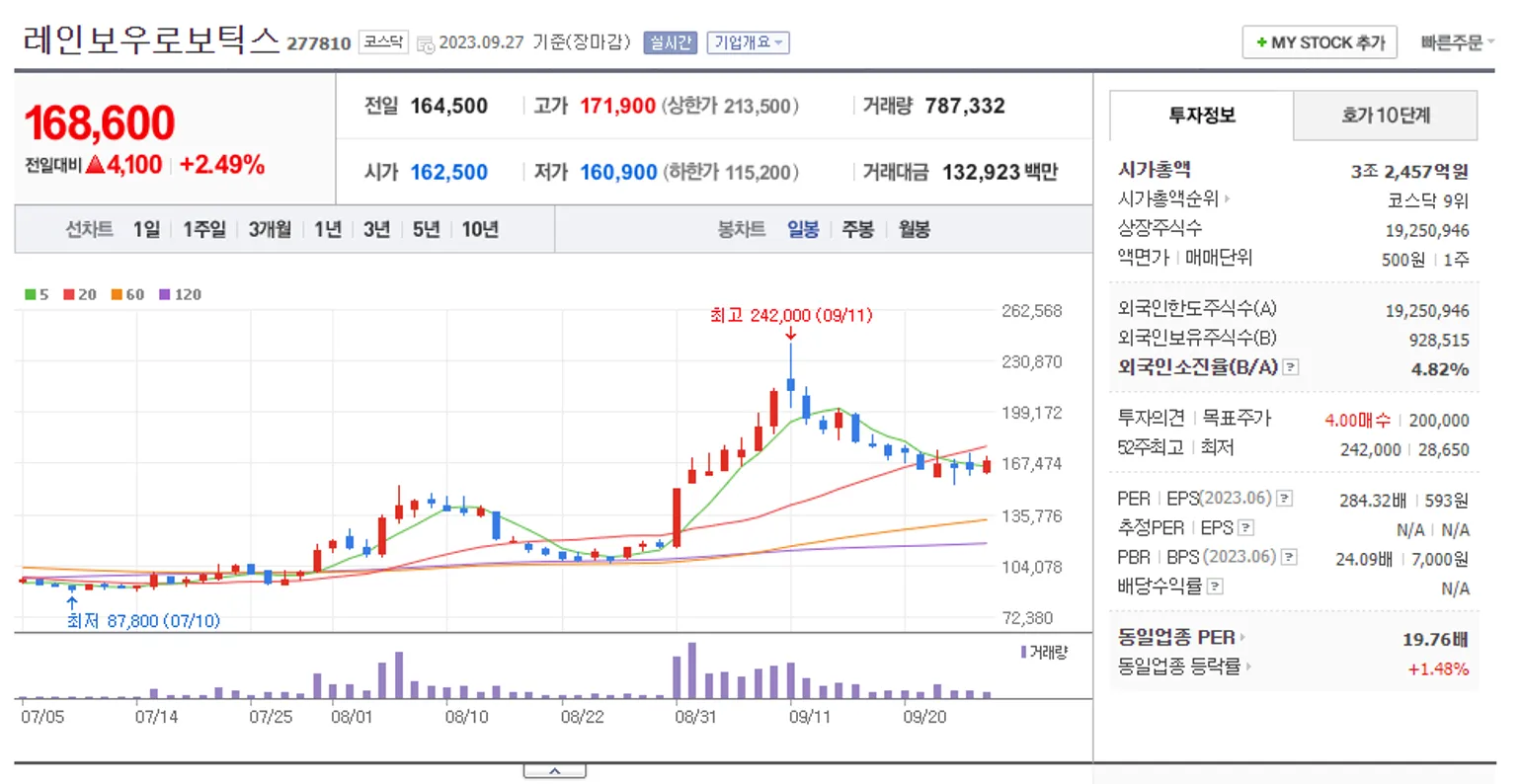Select the 1주일 line chart period
This screenshot has height=784, width=1520.
pyautogui.click(x=204, y=229)
